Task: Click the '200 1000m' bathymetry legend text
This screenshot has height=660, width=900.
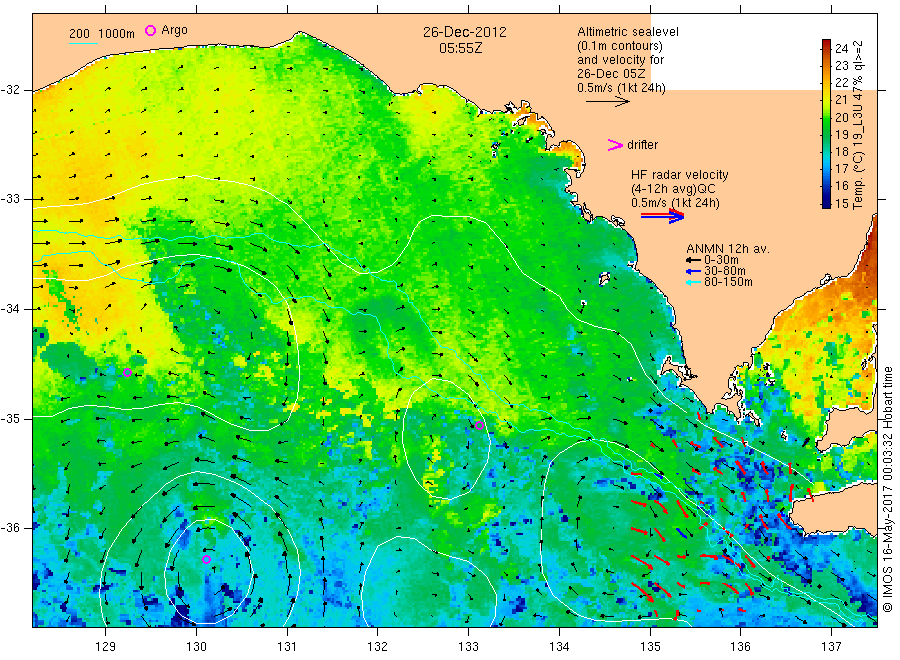Action: (102, 34)
